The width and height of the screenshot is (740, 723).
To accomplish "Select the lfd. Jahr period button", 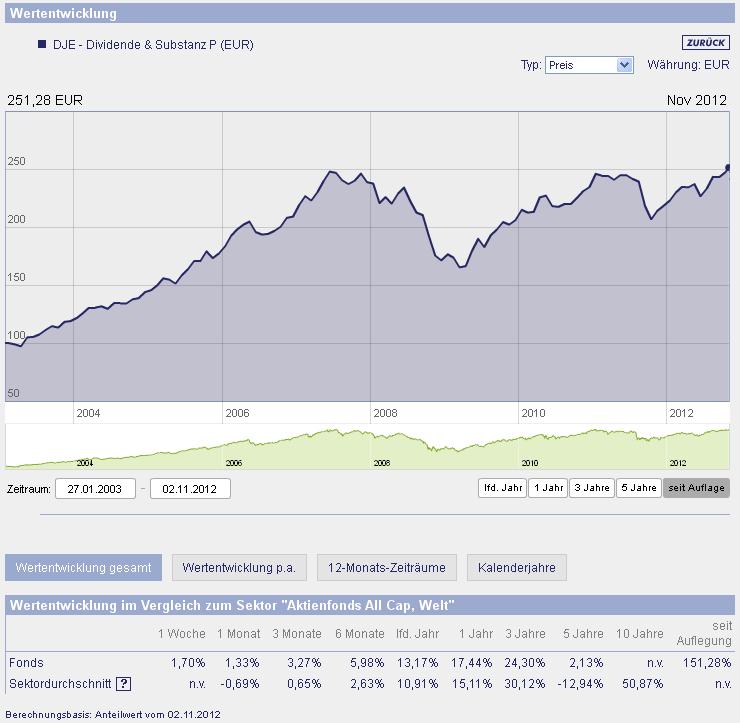I will pyautogui.click(x=502, y=488).
